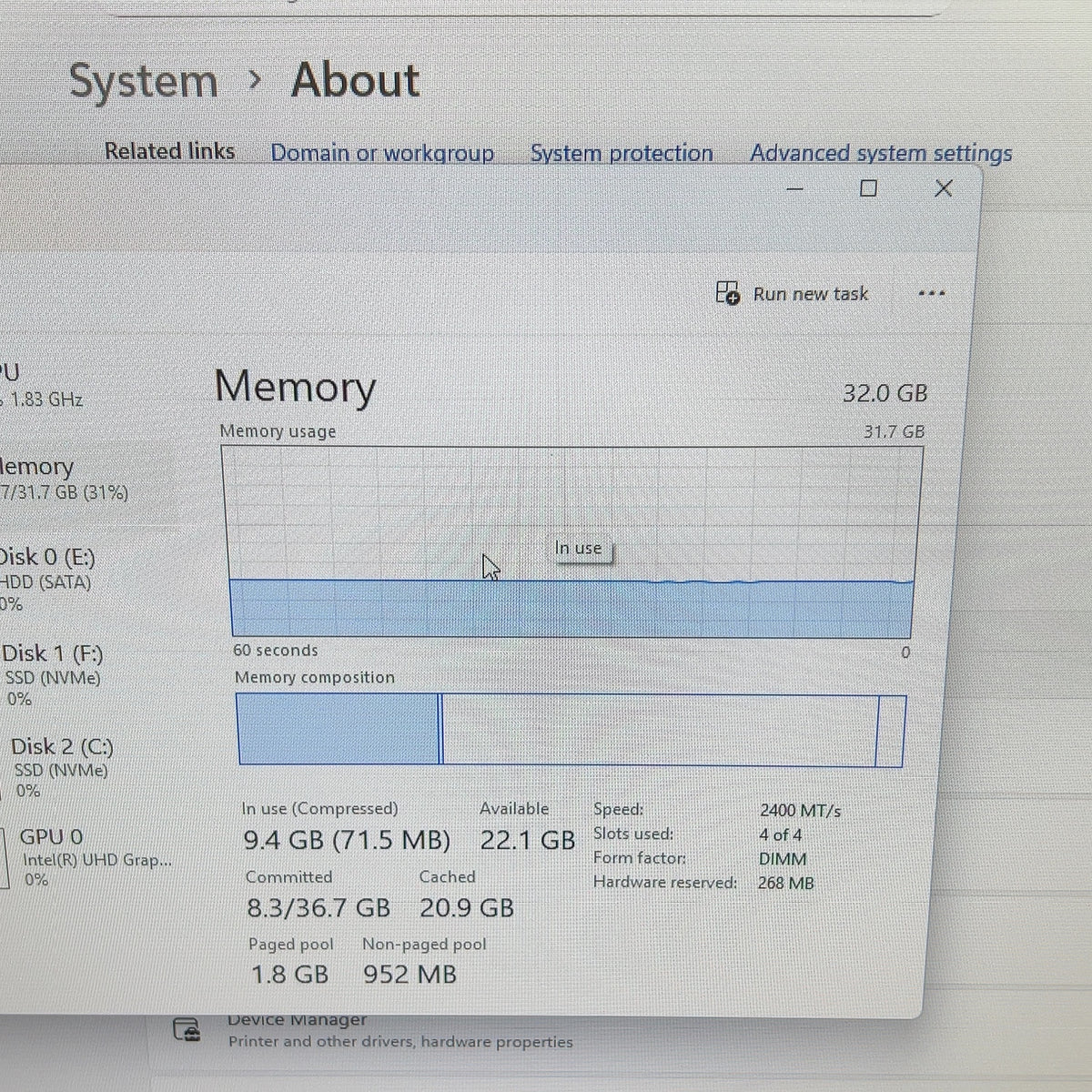Click the Memory usage graph
1092x1092 pixels.
(571, 542)
